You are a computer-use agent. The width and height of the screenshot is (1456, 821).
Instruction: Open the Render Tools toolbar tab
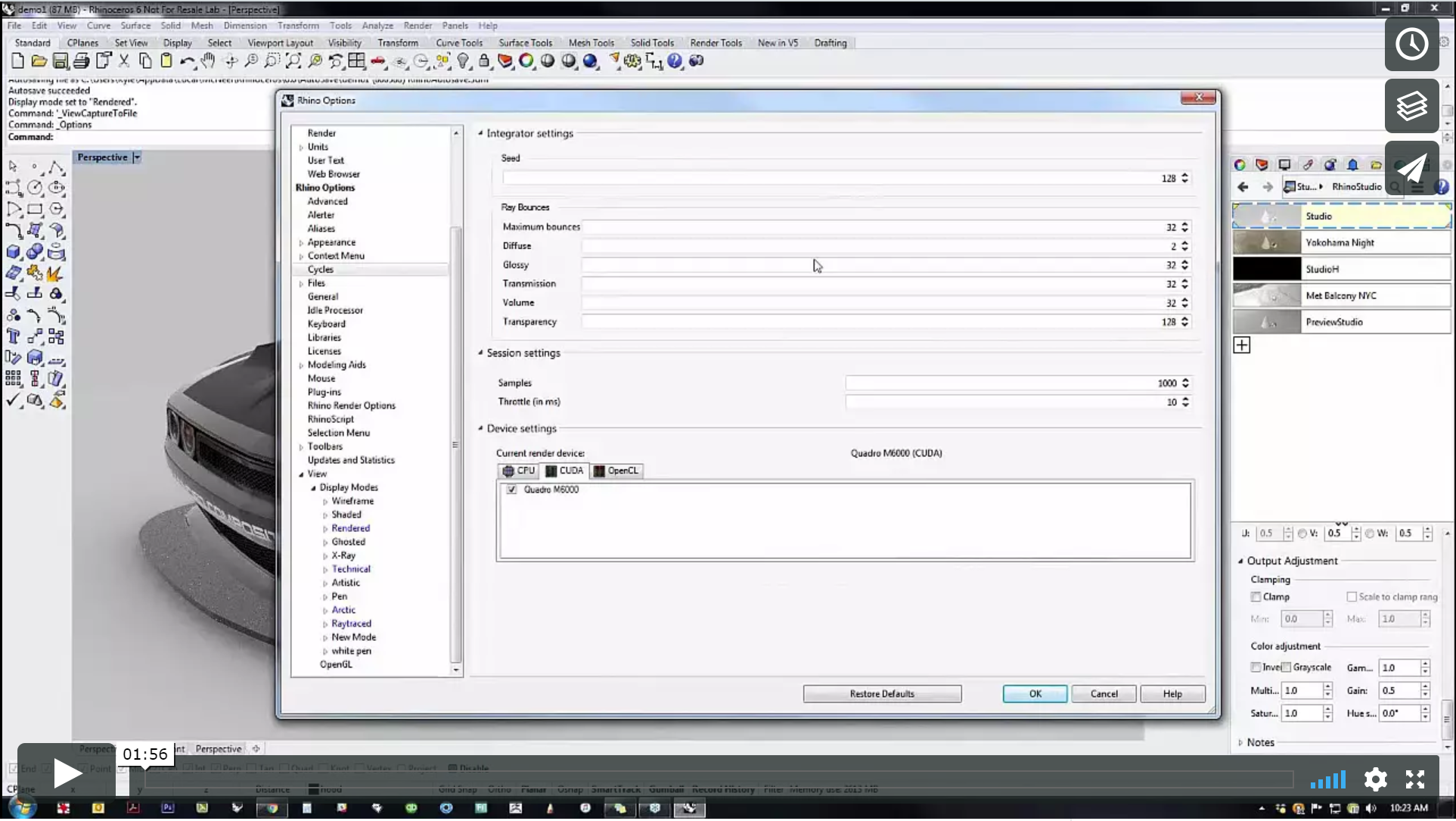[716, 43]
